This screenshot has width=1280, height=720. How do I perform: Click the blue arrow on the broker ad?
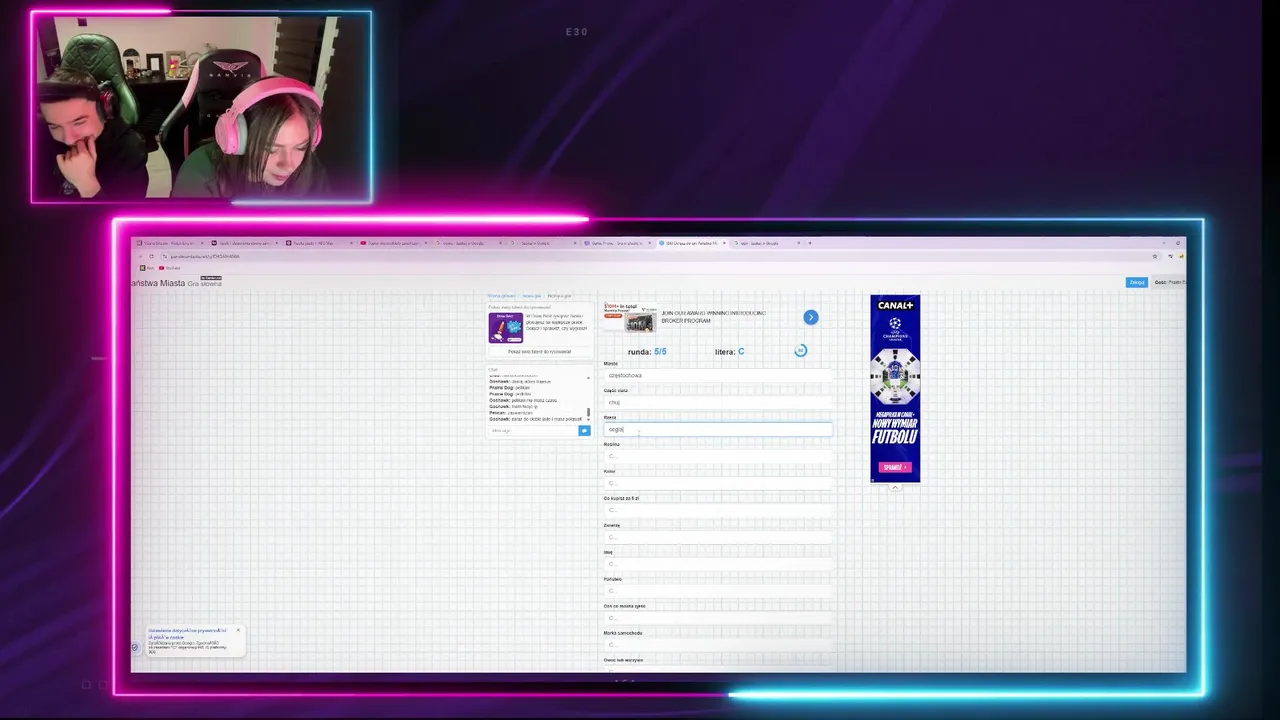click(x=811, y=318)
